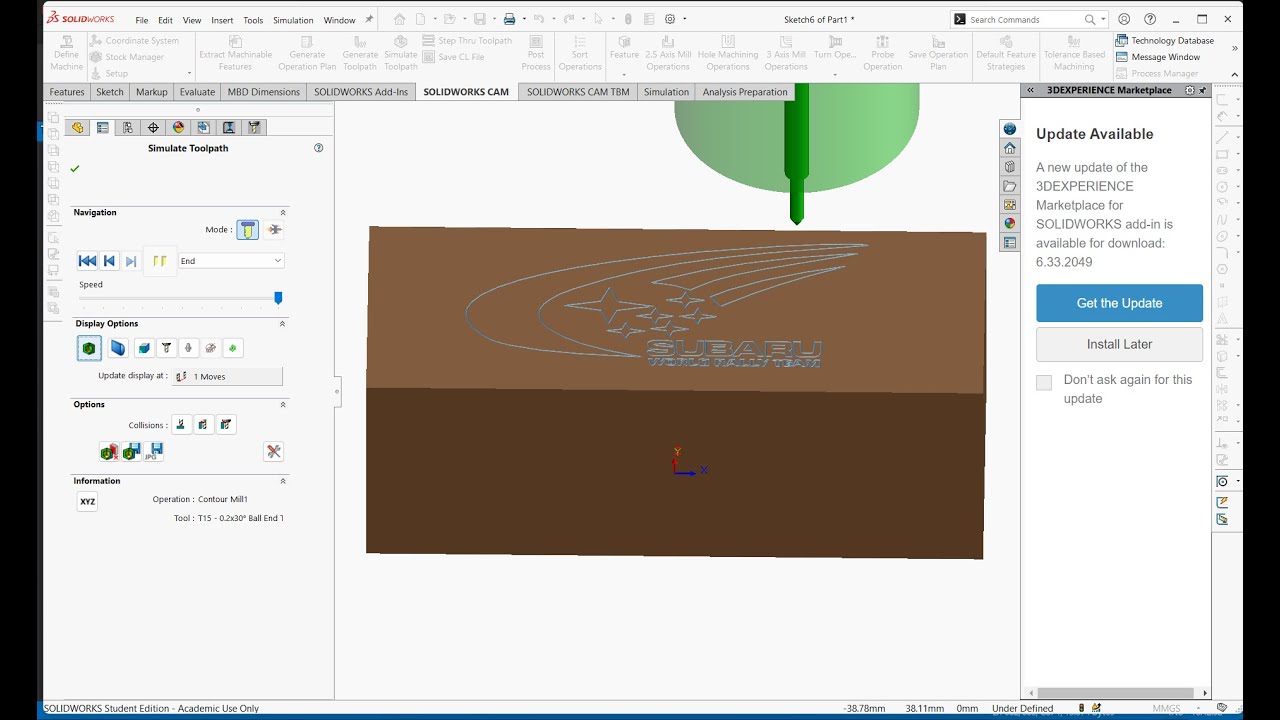Open the Update display at Moves selector

(x=227, y=376)
